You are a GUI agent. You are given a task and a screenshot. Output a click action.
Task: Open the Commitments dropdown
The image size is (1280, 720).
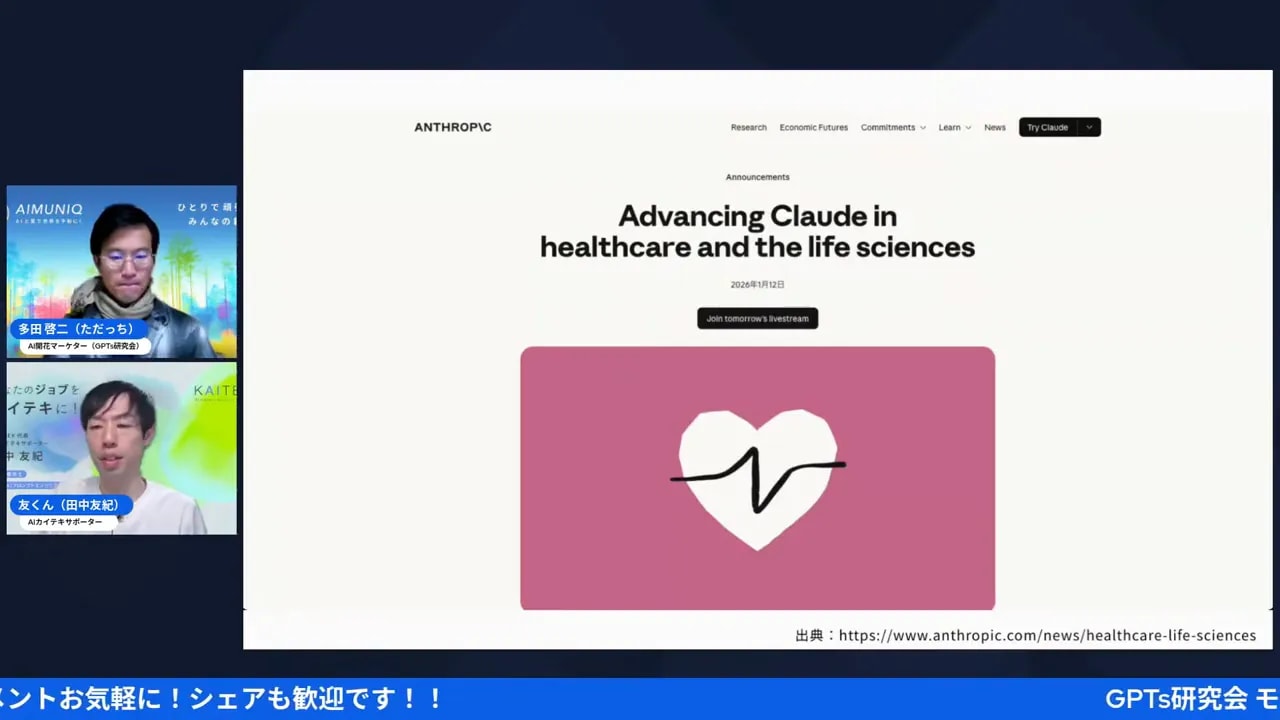tap(891, 127)
